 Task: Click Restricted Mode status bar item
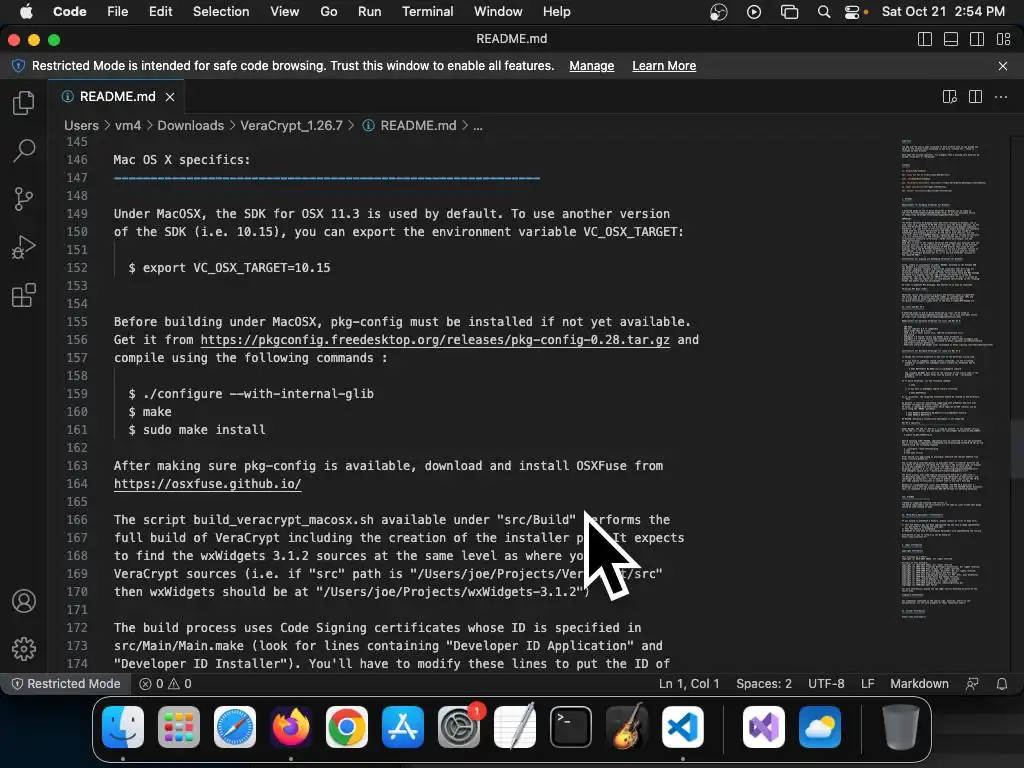[x=66, y=684]
